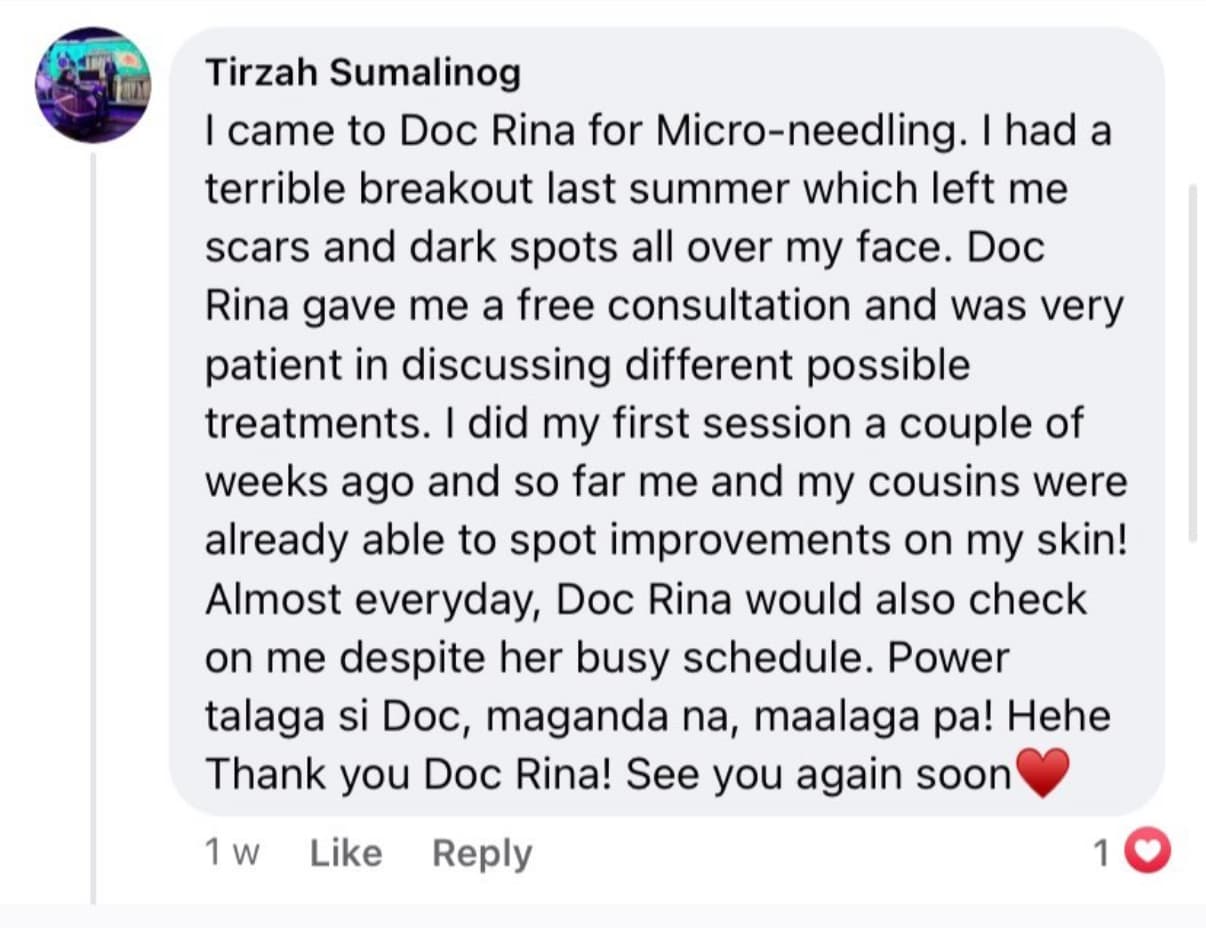The image size is (1206, 928).
Task: Click the words "terrible breakout" in comment
Action: 369,190
